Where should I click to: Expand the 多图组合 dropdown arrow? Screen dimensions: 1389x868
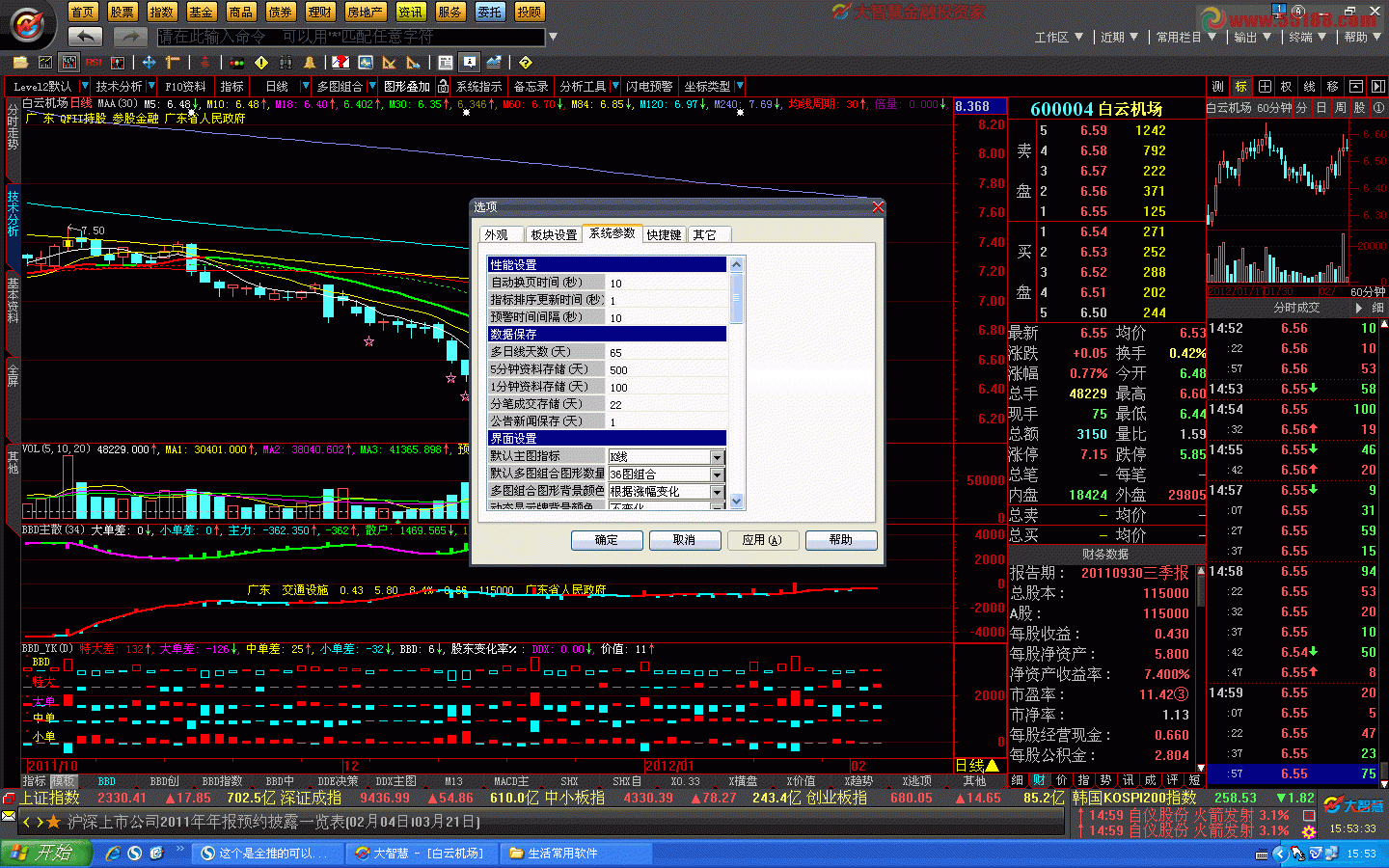pyautogui.click(x=372, y=86)
